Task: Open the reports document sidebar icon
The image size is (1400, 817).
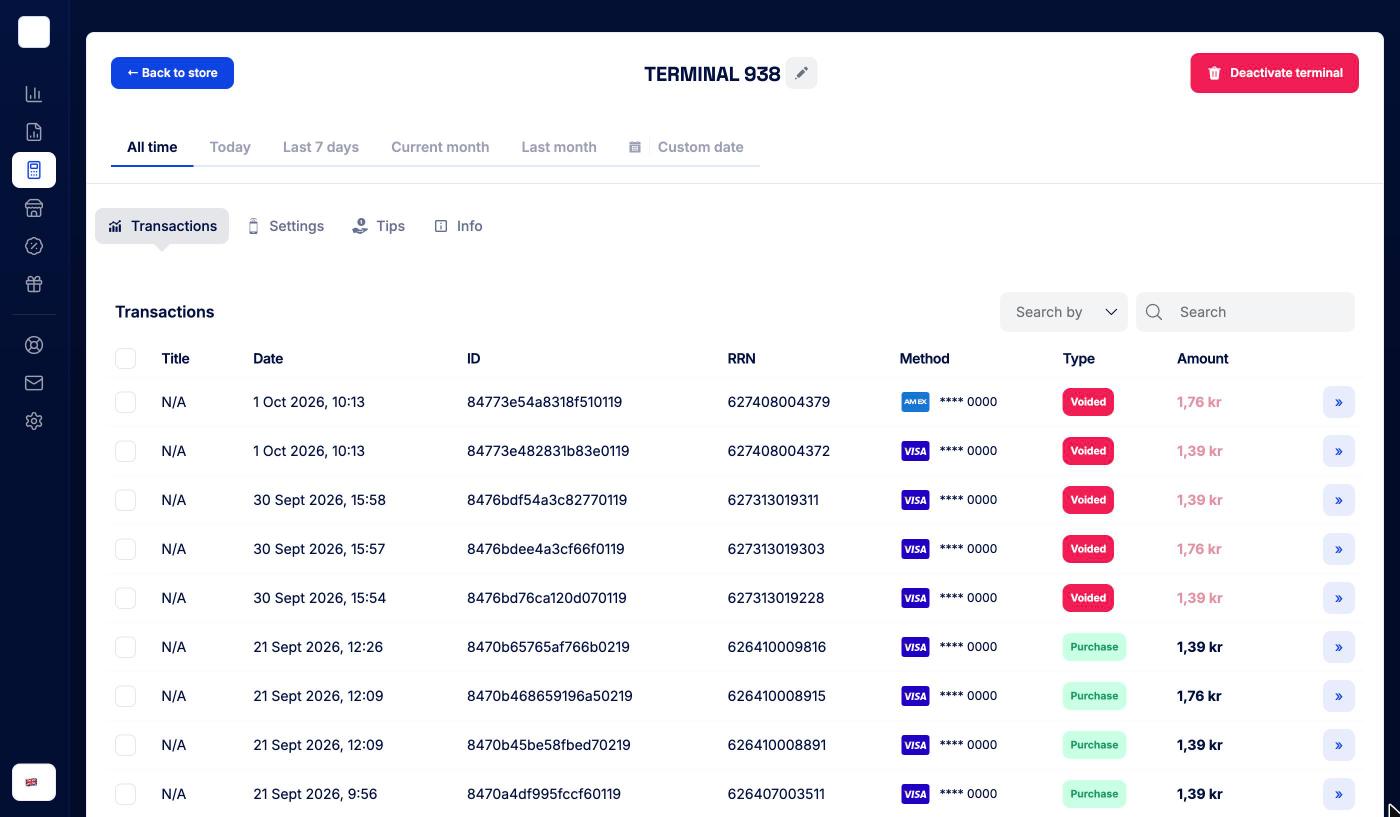Action: click(33, 132)
